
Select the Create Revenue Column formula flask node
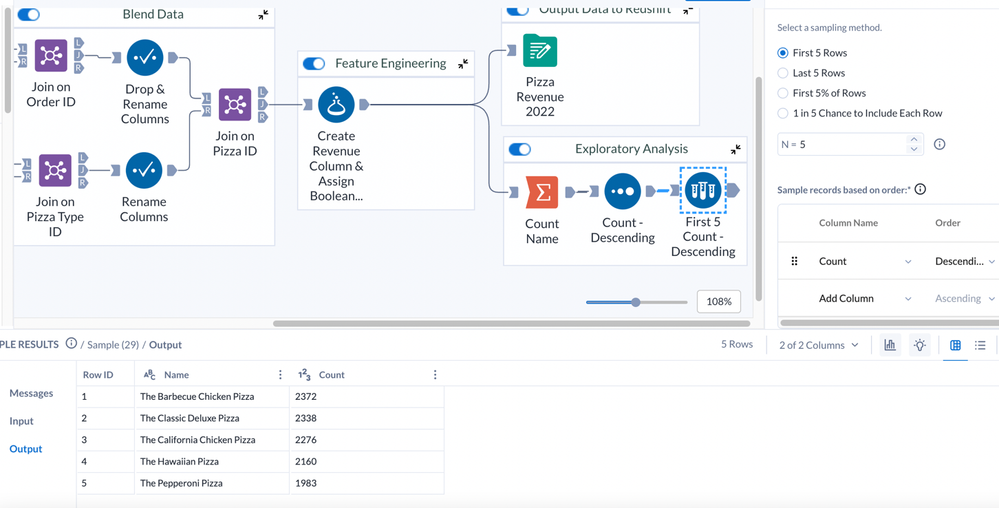pyautogui.click(x=336, y=104)
